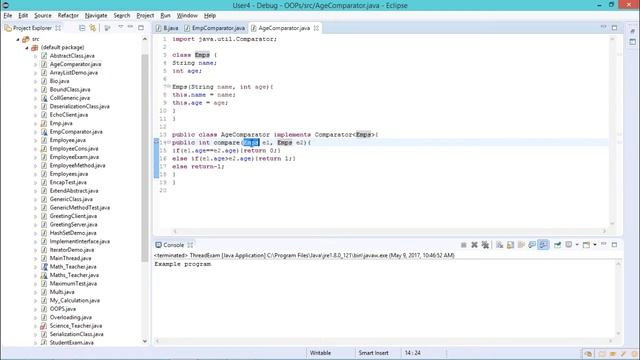The height and width of the screenshot is (360, 640).
Task: Click the Project Explorer scrollbar up arrow
Action: click(x=144, y=39)
